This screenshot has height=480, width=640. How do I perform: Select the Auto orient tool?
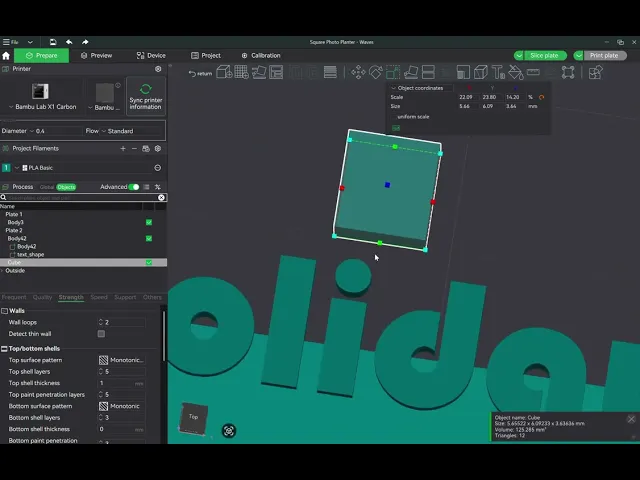click(259, 72)
